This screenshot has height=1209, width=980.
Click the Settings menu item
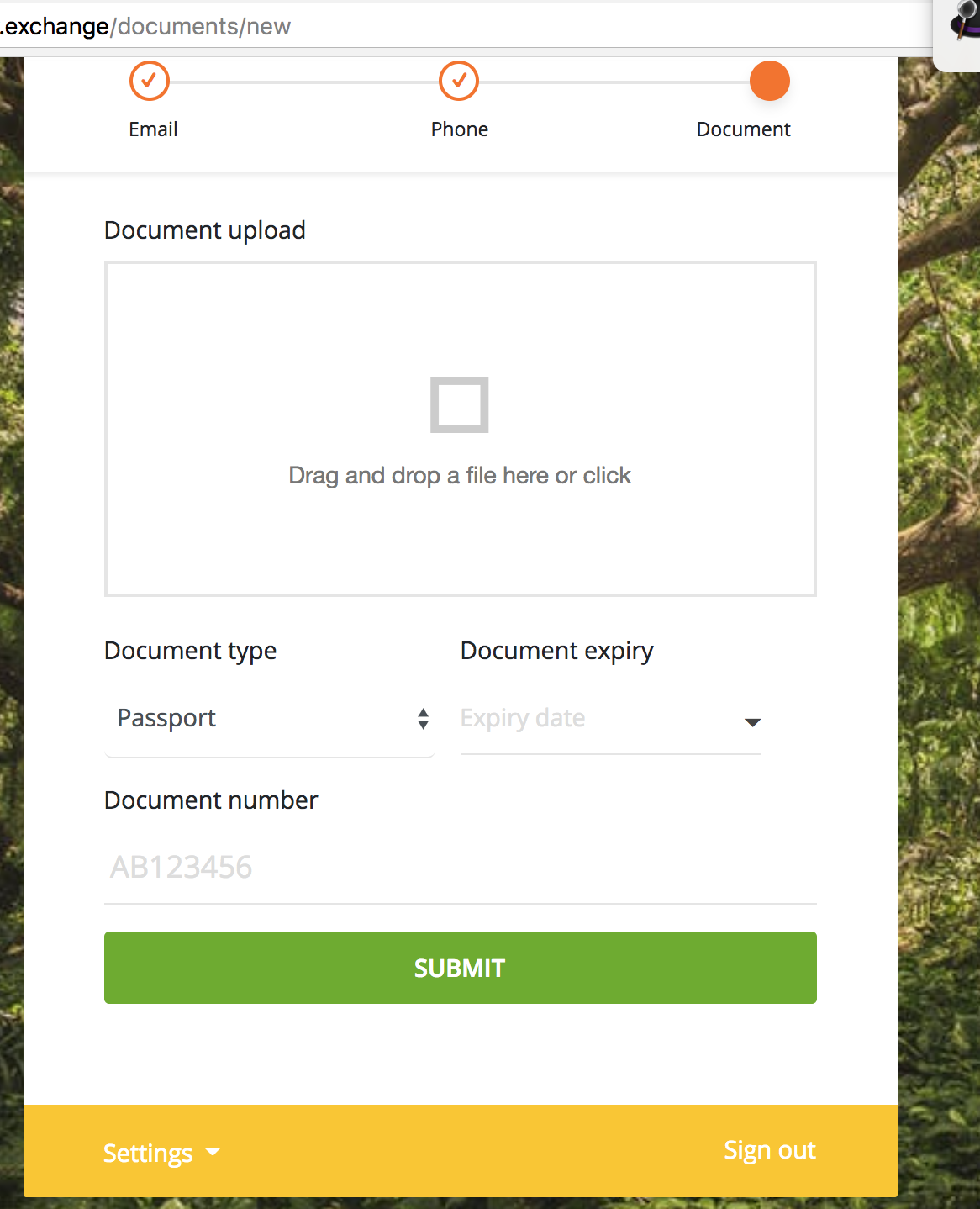(148, 1153)
